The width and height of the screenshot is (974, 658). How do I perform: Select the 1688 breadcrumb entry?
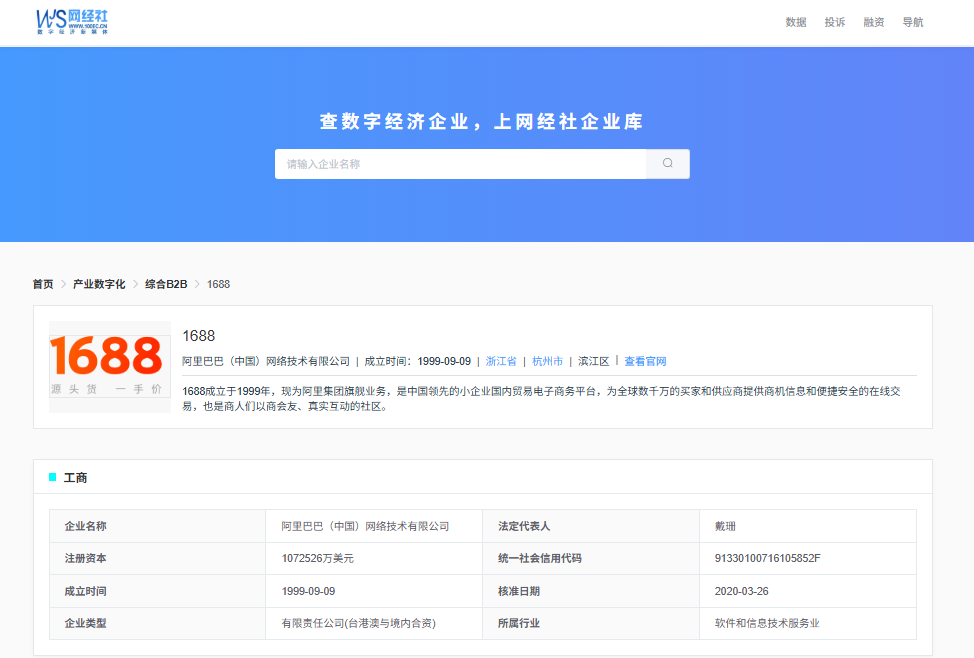218,284
